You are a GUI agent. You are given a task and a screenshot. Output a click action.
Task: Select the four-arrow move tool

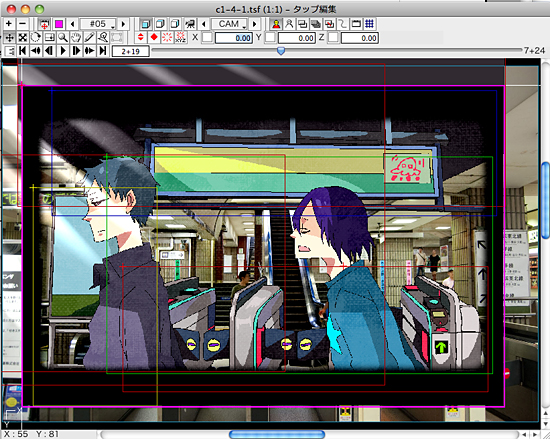(9, 38)
